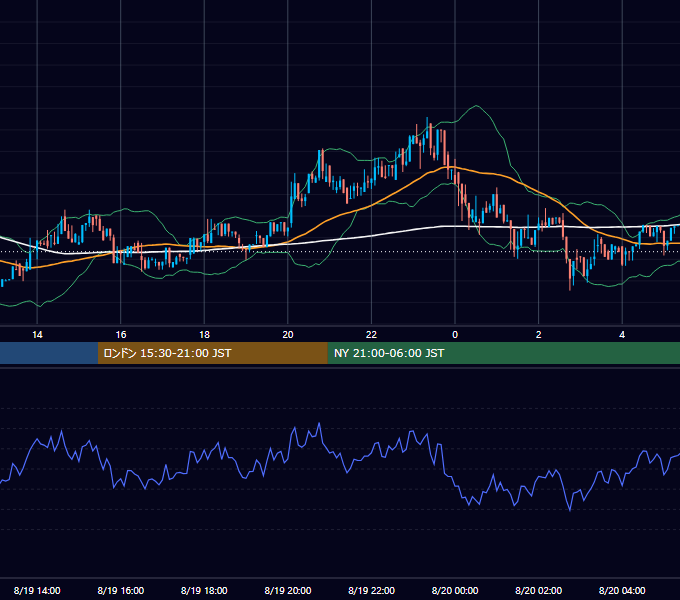680x600 pixels.
Task: Click the 4 hour label on price chart axis
Action: (622, 335)
